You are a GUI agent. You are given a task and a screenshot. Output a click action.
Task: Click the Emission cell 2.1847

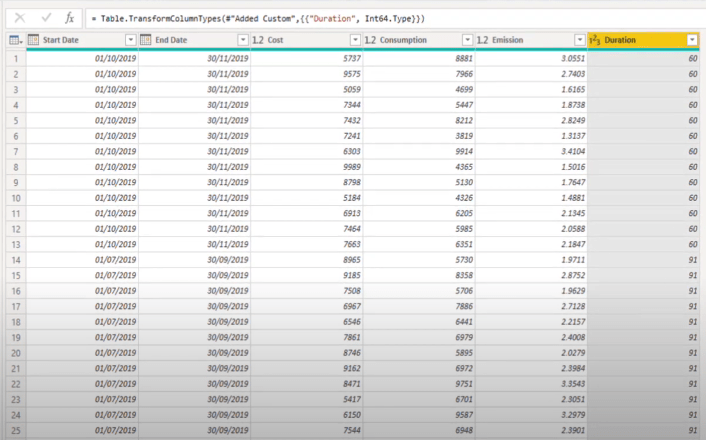(531, 245)
